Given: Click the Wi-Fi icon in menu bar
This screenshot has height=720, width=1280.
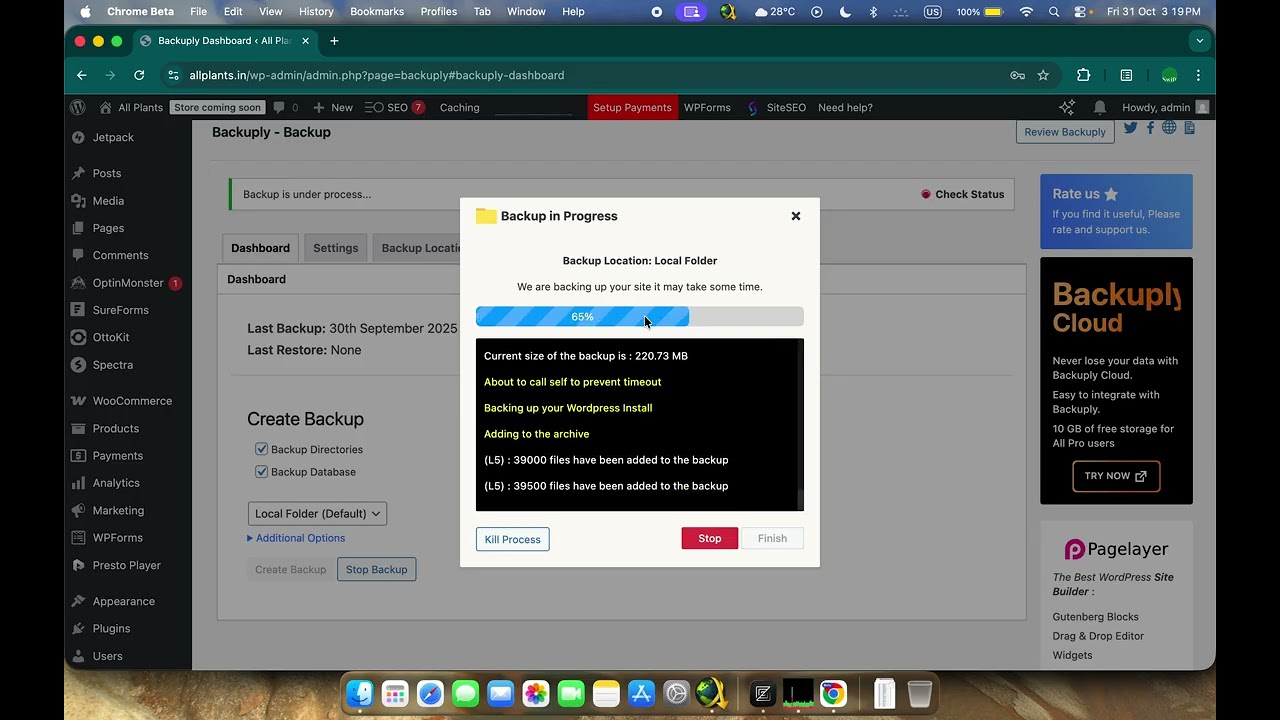Looking at the screenshot, I should [x=1026, y=11].
